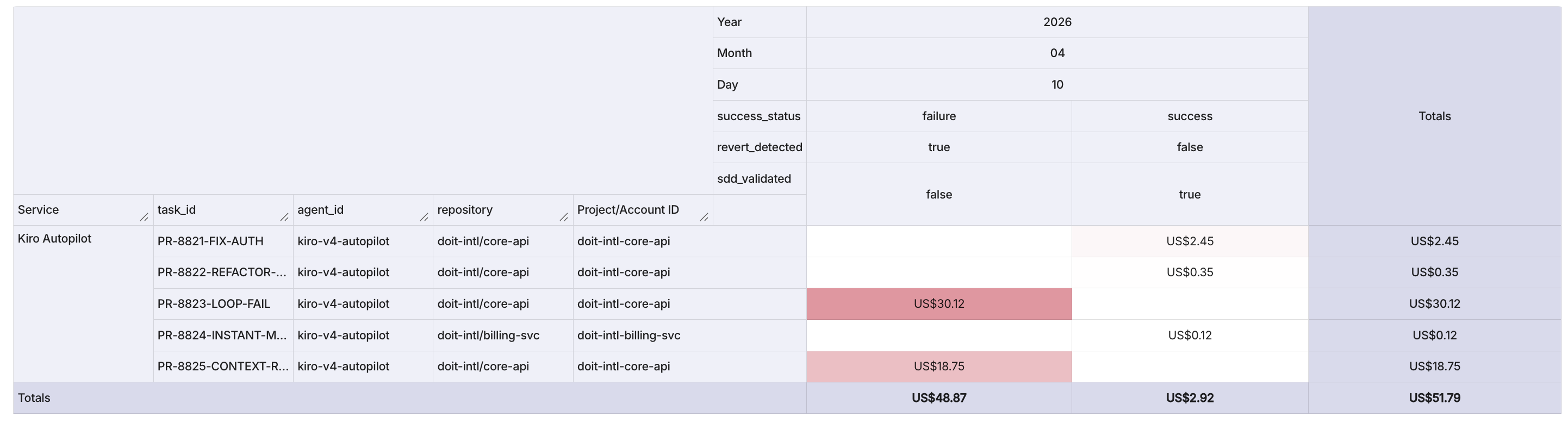Click the repository column resize handle

(564, 218)
